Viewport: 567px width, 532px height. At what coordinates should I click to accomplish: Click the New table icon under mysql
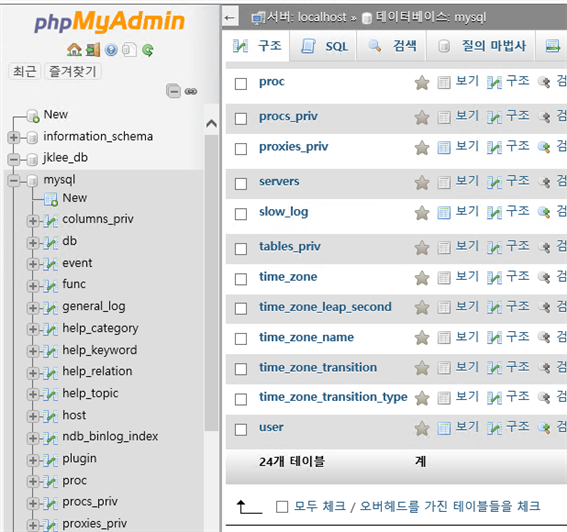(x=51, y=199)
